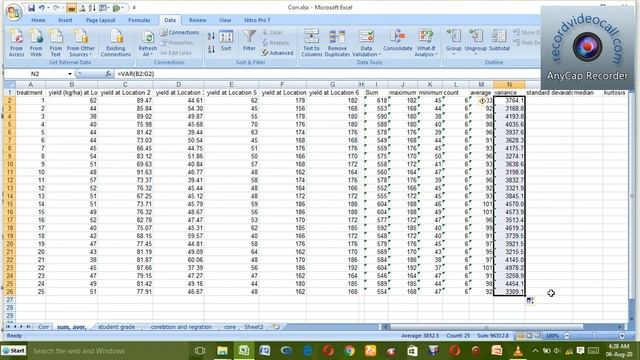Screen dimensions: 640x360
Task: Sort A to Z ascending
Action: [211, 36]
